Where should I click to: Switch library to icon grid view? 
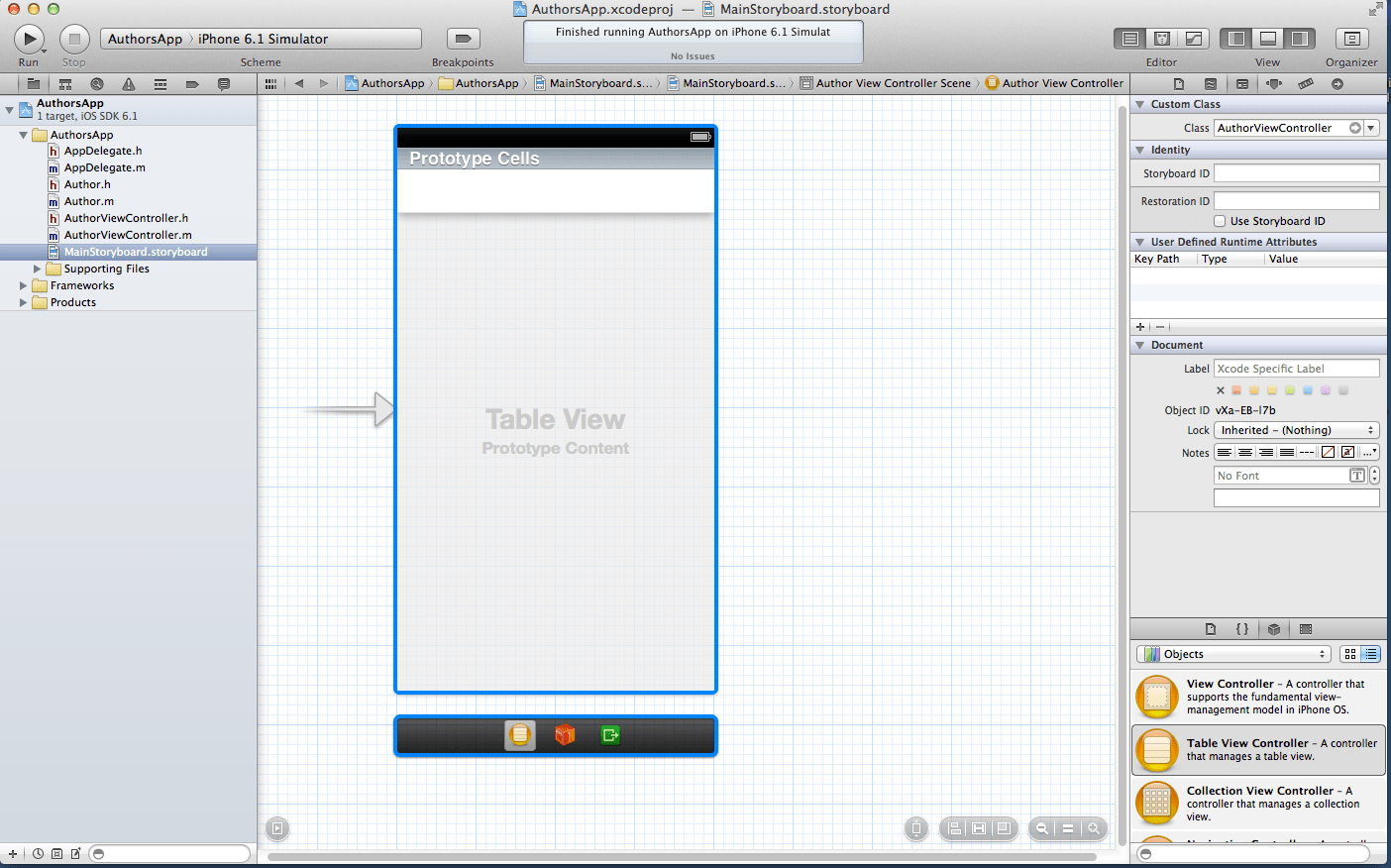tap(1350, 654)
